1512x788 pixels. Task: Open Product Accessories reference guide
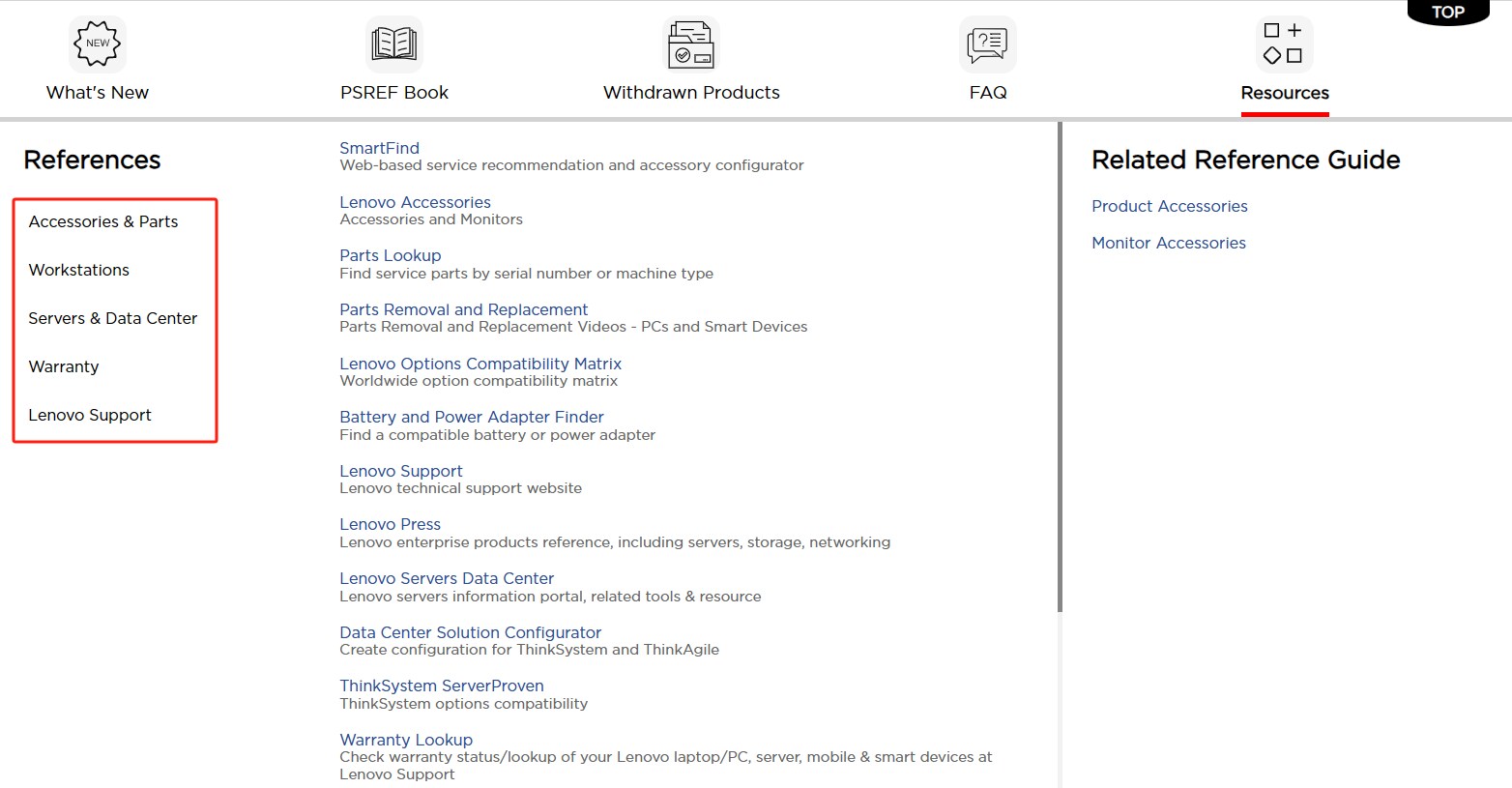[x=1169, y=206]
